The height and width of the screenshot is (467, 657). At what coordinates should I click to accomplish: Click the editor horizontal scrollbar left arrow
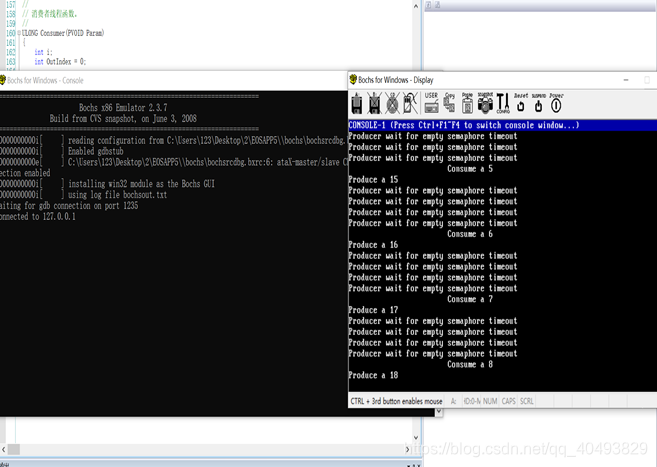coord(3,449)
